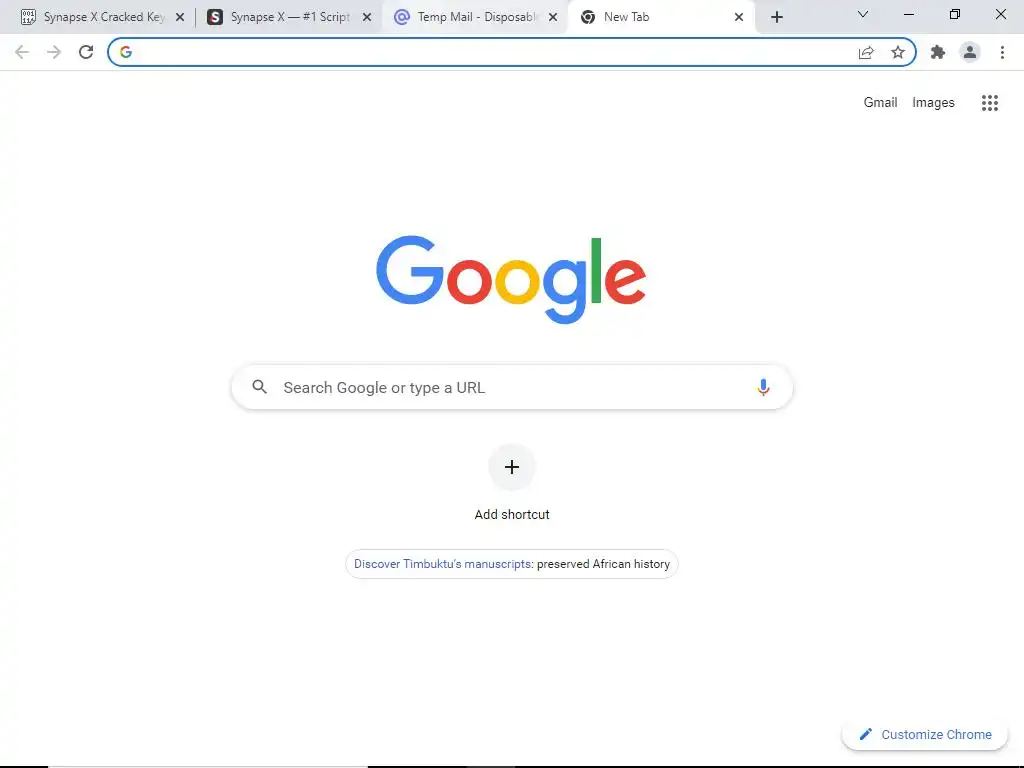Open the Extensions puzzle icon
This screenshot has height=768, width=1024.
(938, 52)
